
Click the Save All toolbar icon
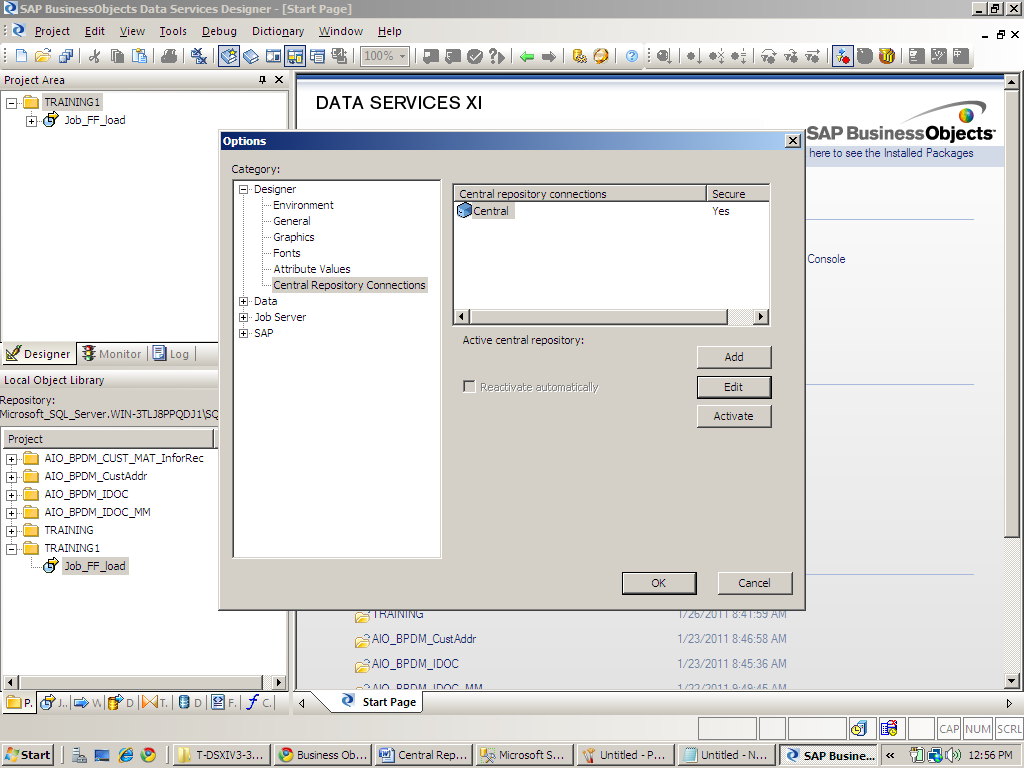pos(65,56)
